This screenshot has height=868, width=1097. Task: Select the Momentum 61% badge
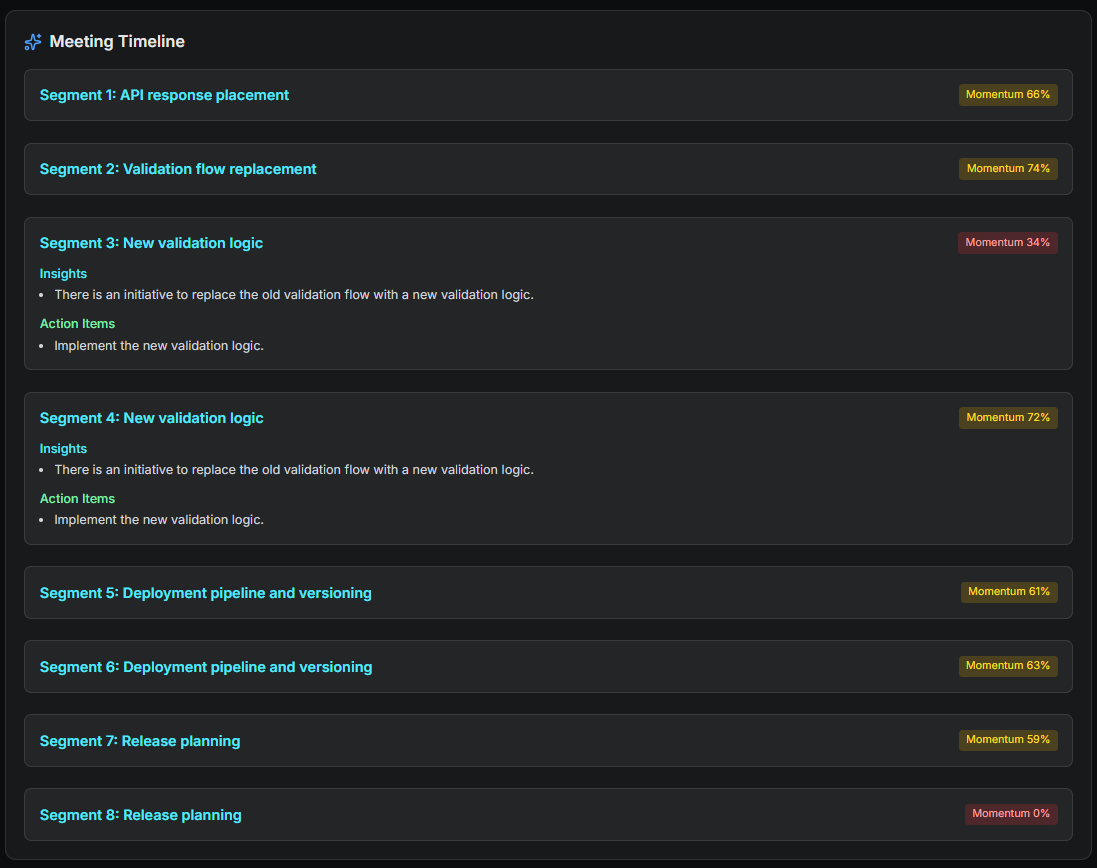[1009, 592]
